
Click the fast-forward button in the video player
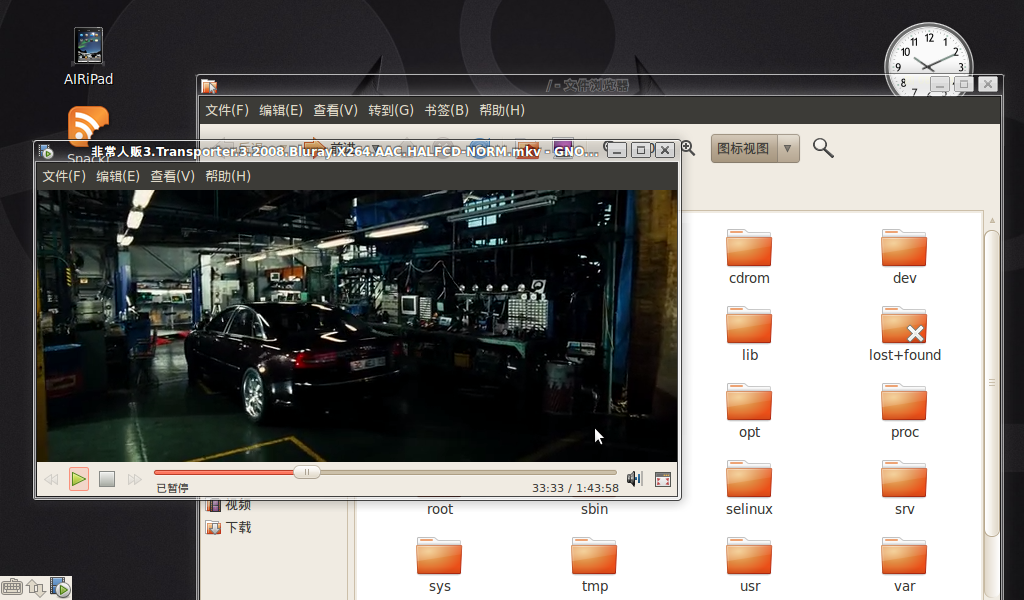pyautogui.click(x=135, y=479)
